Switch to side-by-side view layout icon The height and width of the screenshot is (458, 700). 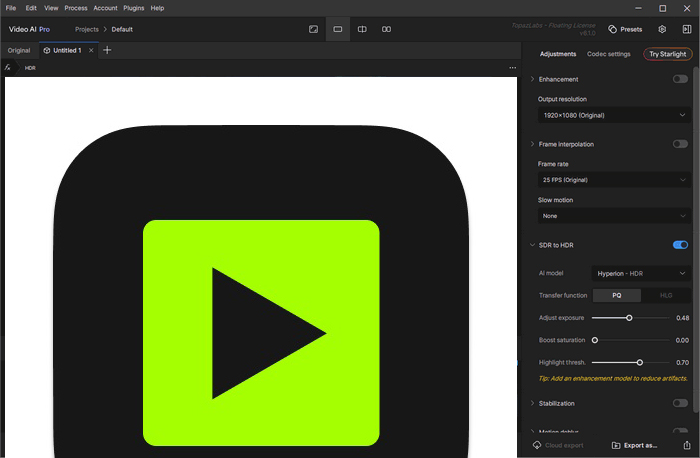(x=386, y=29)
